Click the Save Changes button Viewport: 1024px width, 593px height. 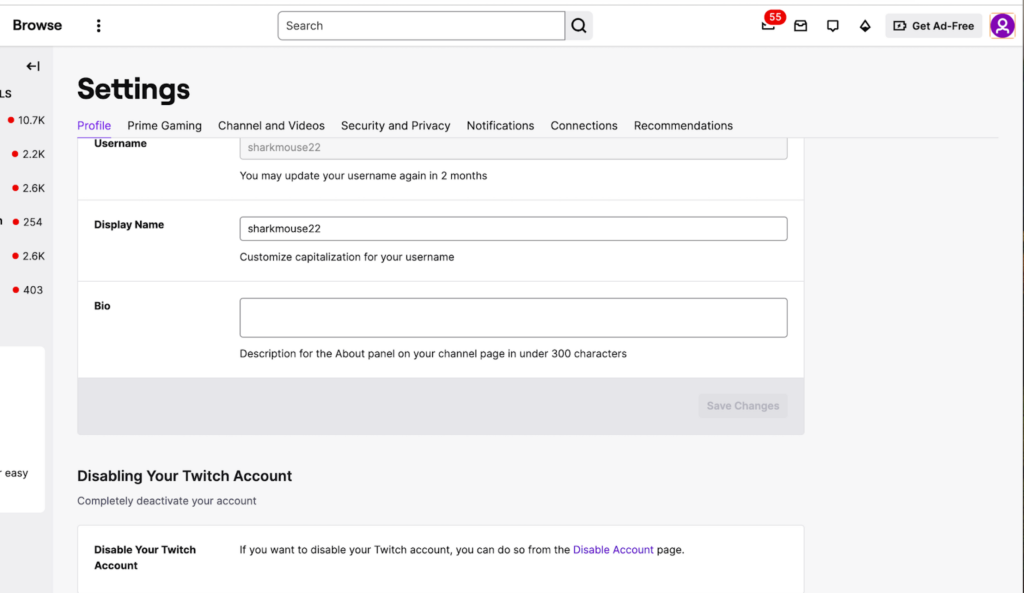click(742, 405)
